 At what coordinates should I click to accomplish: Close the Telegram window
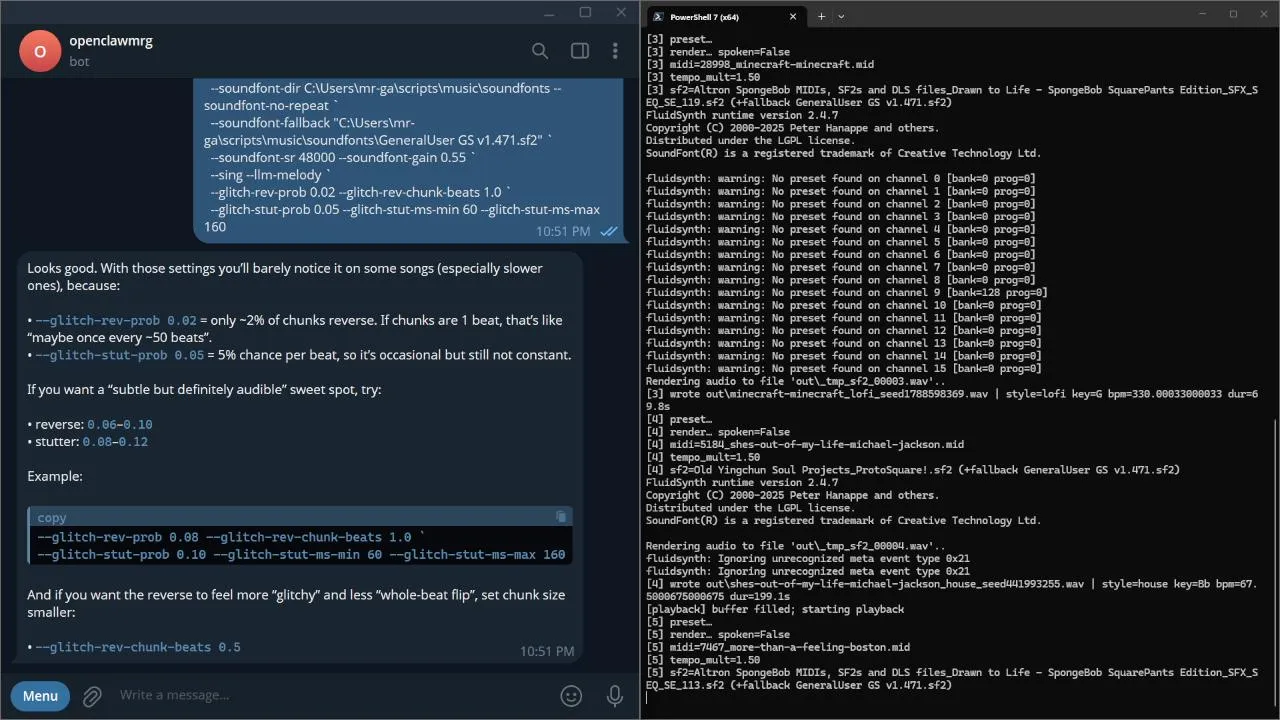tap(621, 13)
